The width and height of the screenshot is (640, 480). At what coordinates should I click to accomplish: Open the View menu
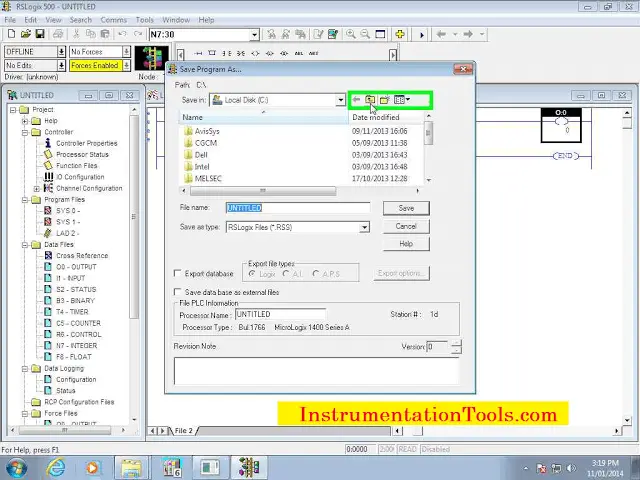point(53,20)
